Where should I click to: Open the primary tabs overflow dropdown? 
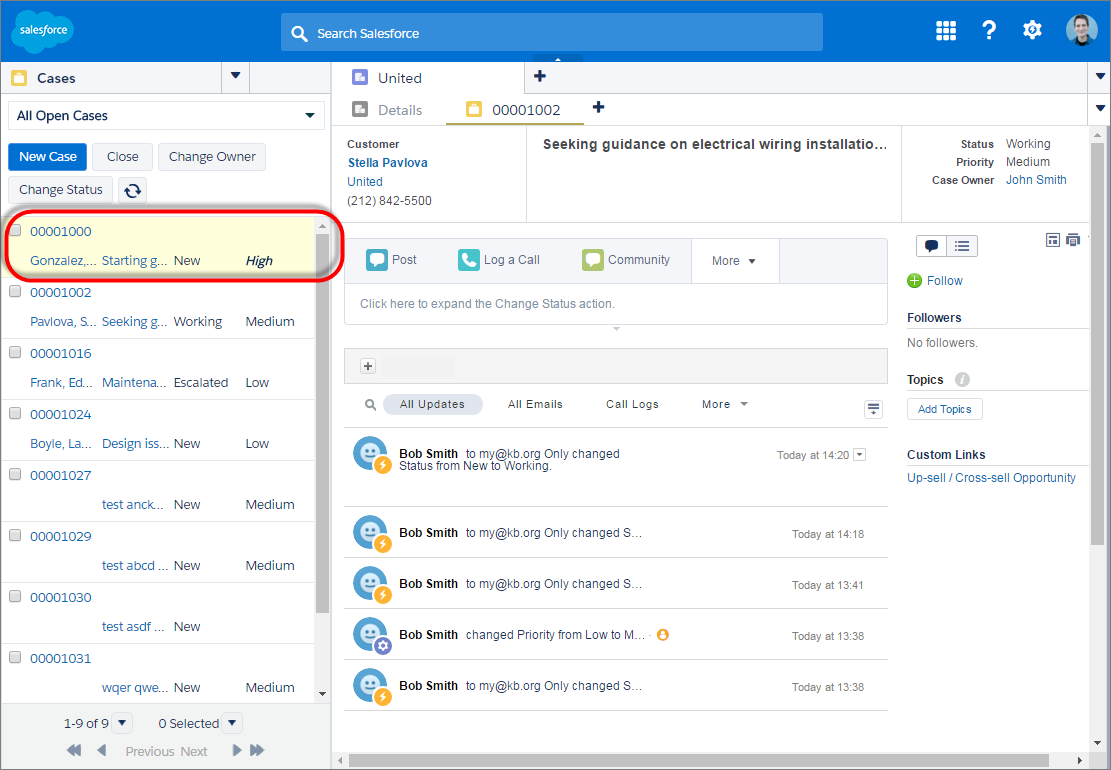(x=1100, y=77)
